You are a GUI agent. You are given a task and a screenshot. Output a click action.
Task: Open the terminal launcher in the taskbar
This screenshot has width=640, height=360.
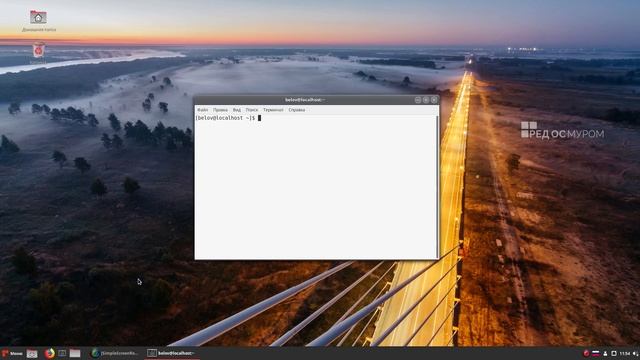[62, 353]
